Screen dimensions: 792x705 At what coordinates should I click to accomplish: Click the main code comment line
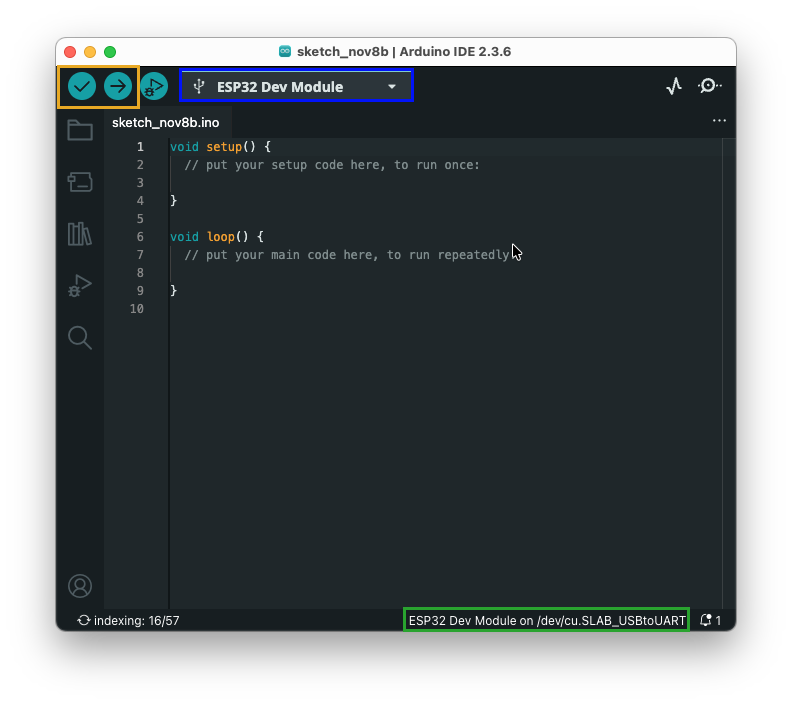point(346,255)
